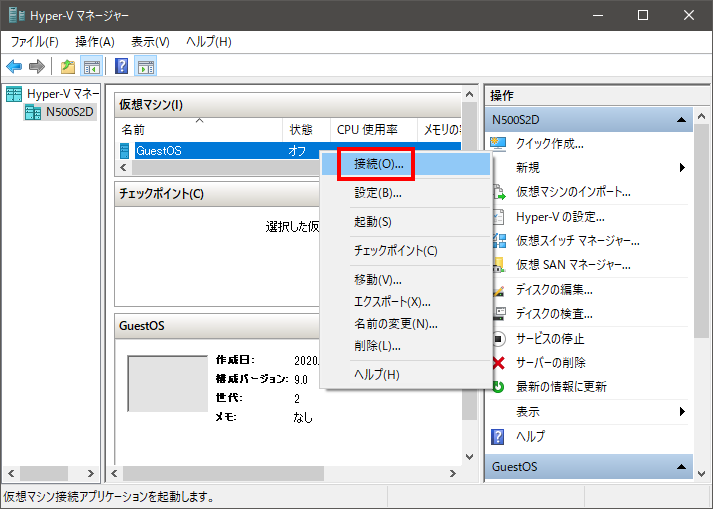Choose 削除(L)... from the context menu
The width and height of the screenshot is (713, 509).
coord(405,346)
